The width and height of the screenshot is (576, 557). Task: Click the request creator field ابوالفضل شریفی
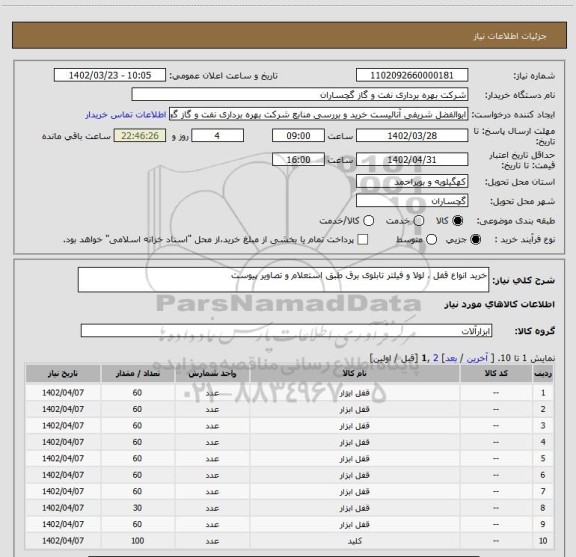318,114
